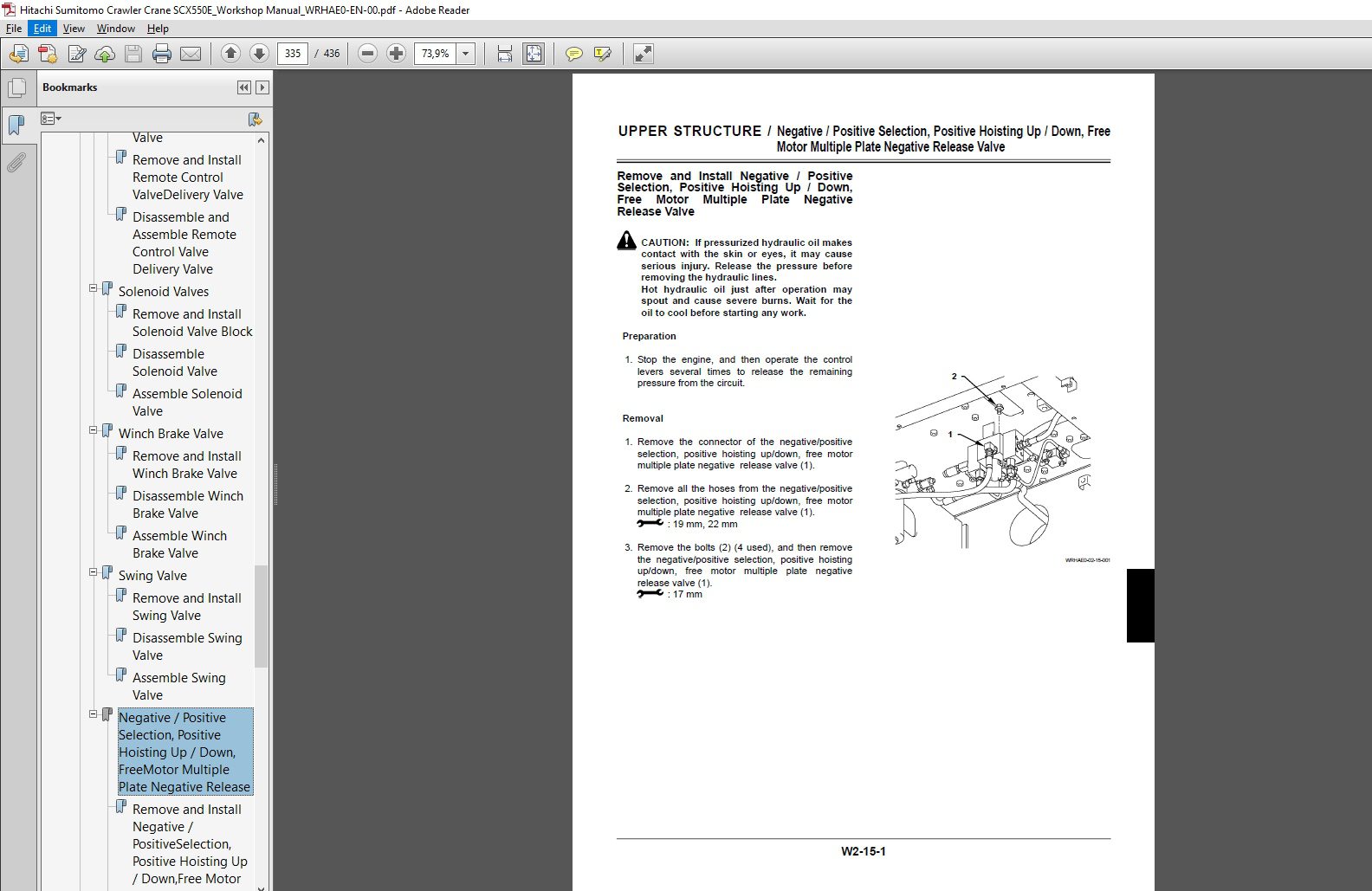Open the Page Thumbnails panel icon
Screen dimensions: 1372x891
16,87
